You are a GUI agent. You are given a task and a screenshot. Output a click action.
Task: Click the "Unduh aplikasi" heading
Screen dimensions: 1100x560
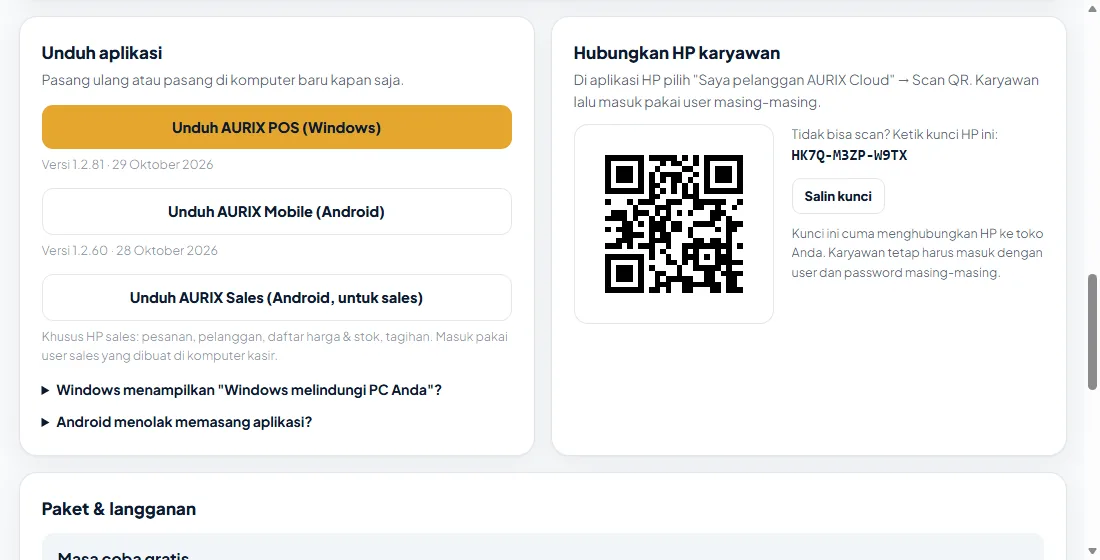[102, 53]
